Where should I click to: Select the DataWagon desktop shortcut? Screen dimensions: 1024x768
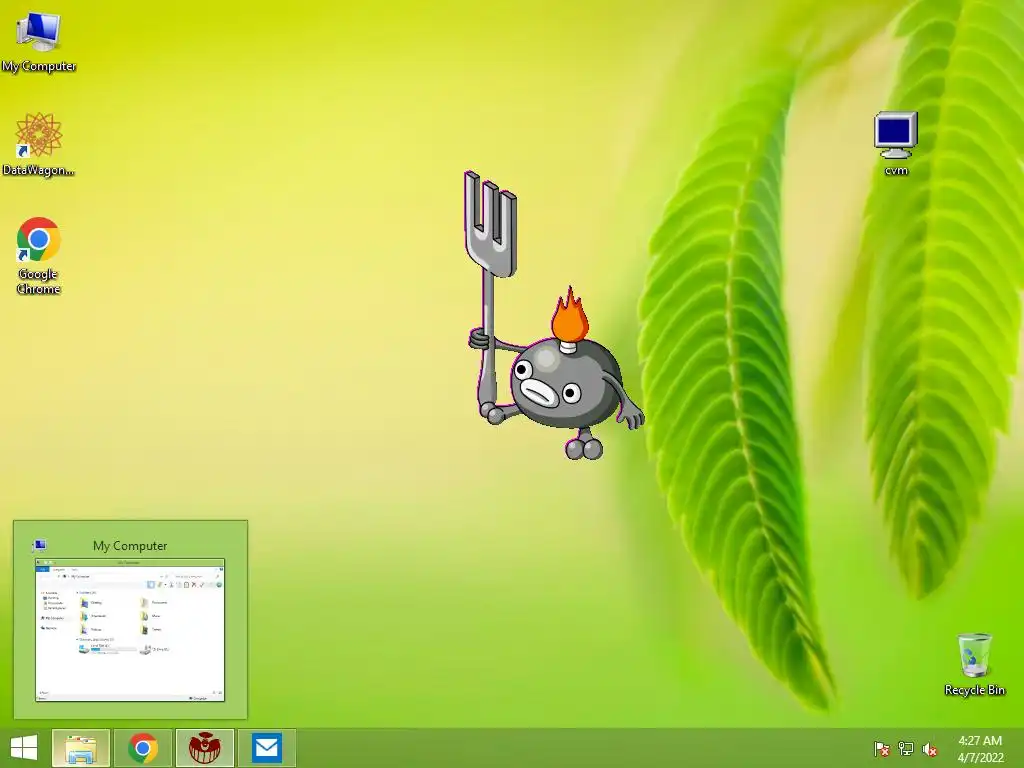tap(39, 144)
